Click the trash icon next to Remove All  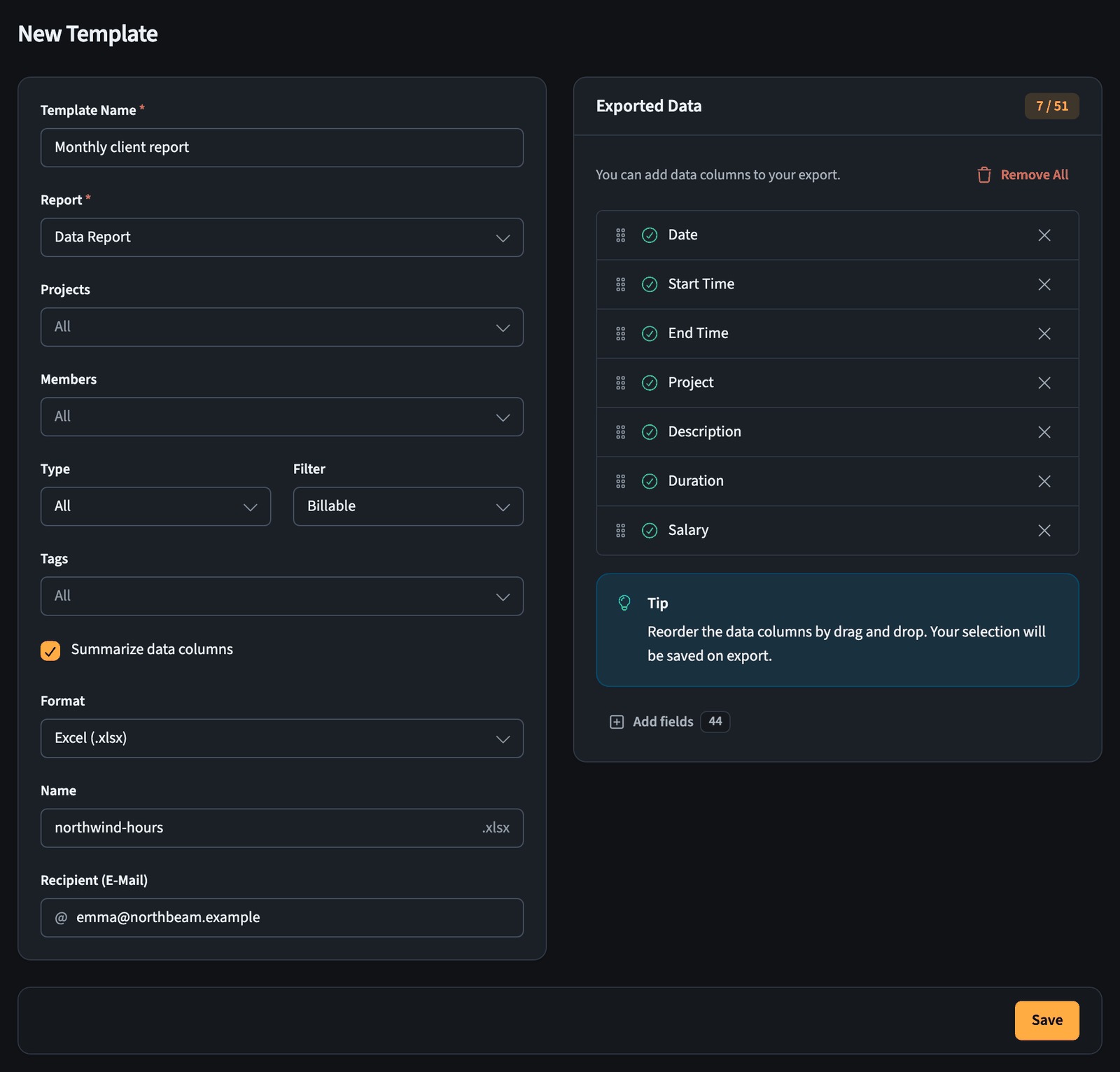point(984,175)
